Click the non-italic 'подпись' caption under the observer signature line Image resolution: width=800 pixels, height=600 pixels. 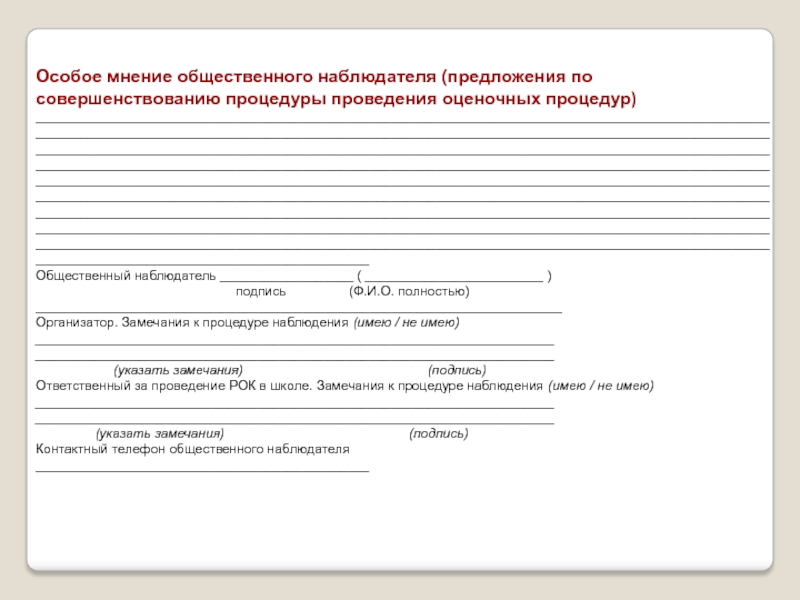point(261,292)
